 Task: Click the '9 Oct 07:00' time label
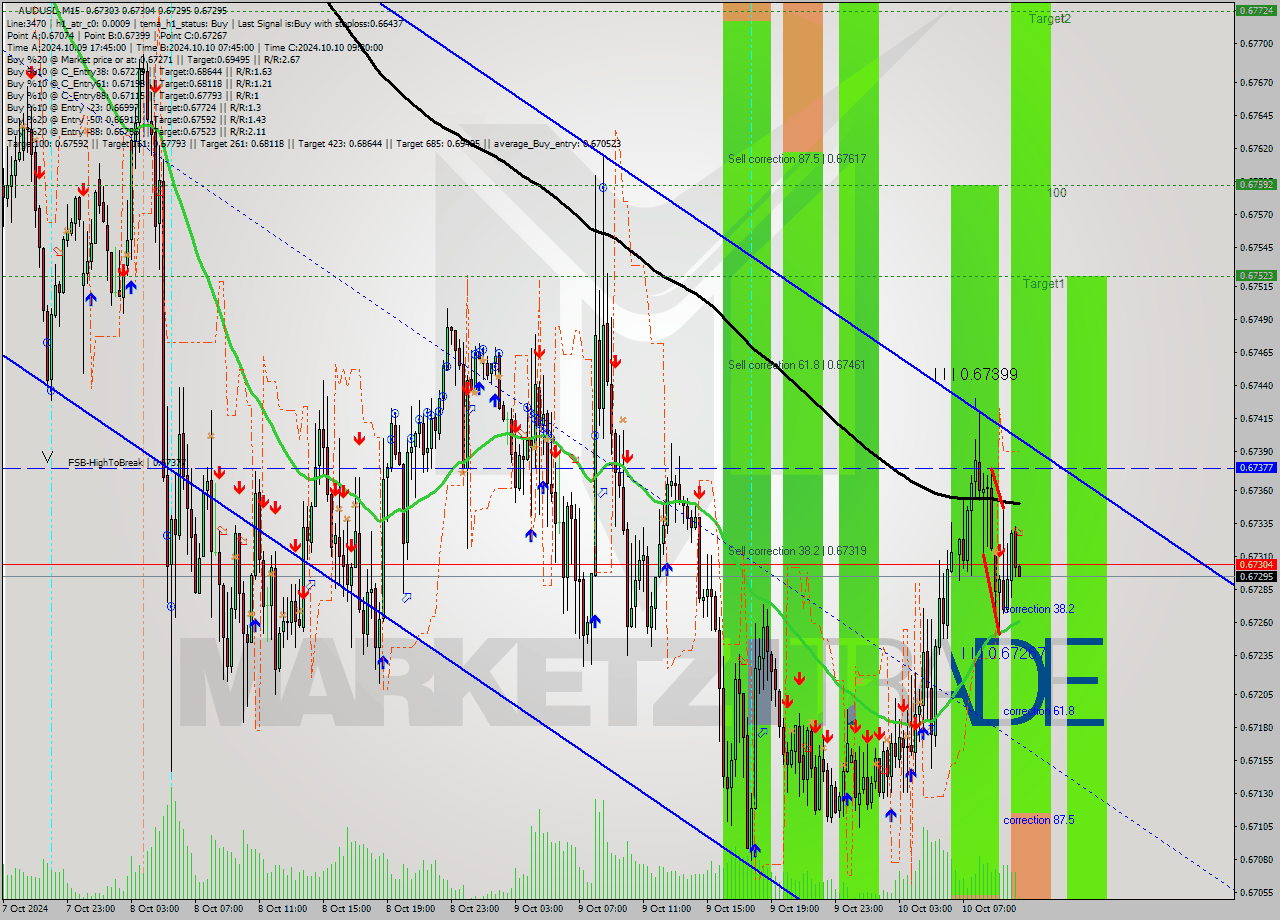[x=602, y=909]
